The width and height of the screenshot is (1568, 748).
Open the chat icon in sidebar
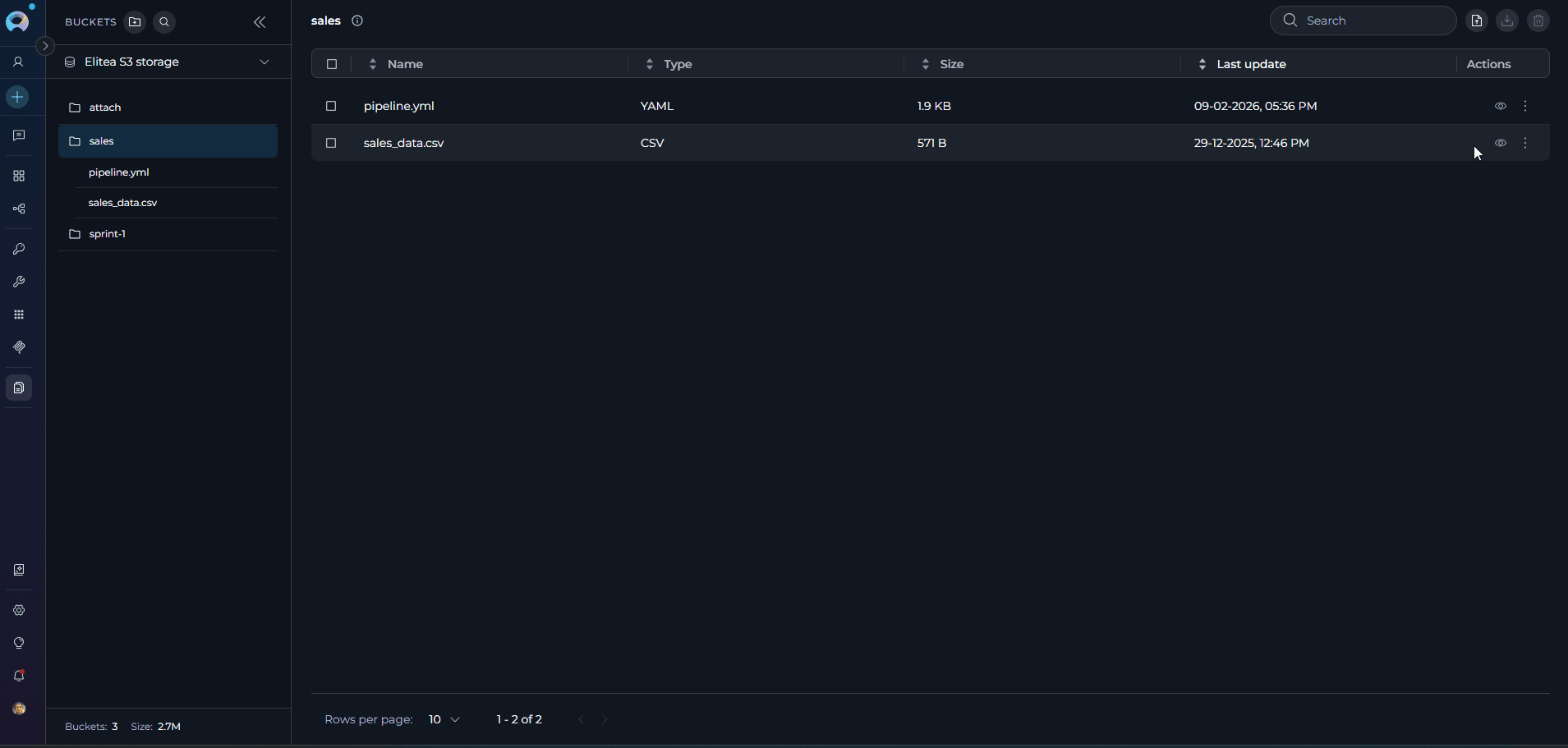19,135
